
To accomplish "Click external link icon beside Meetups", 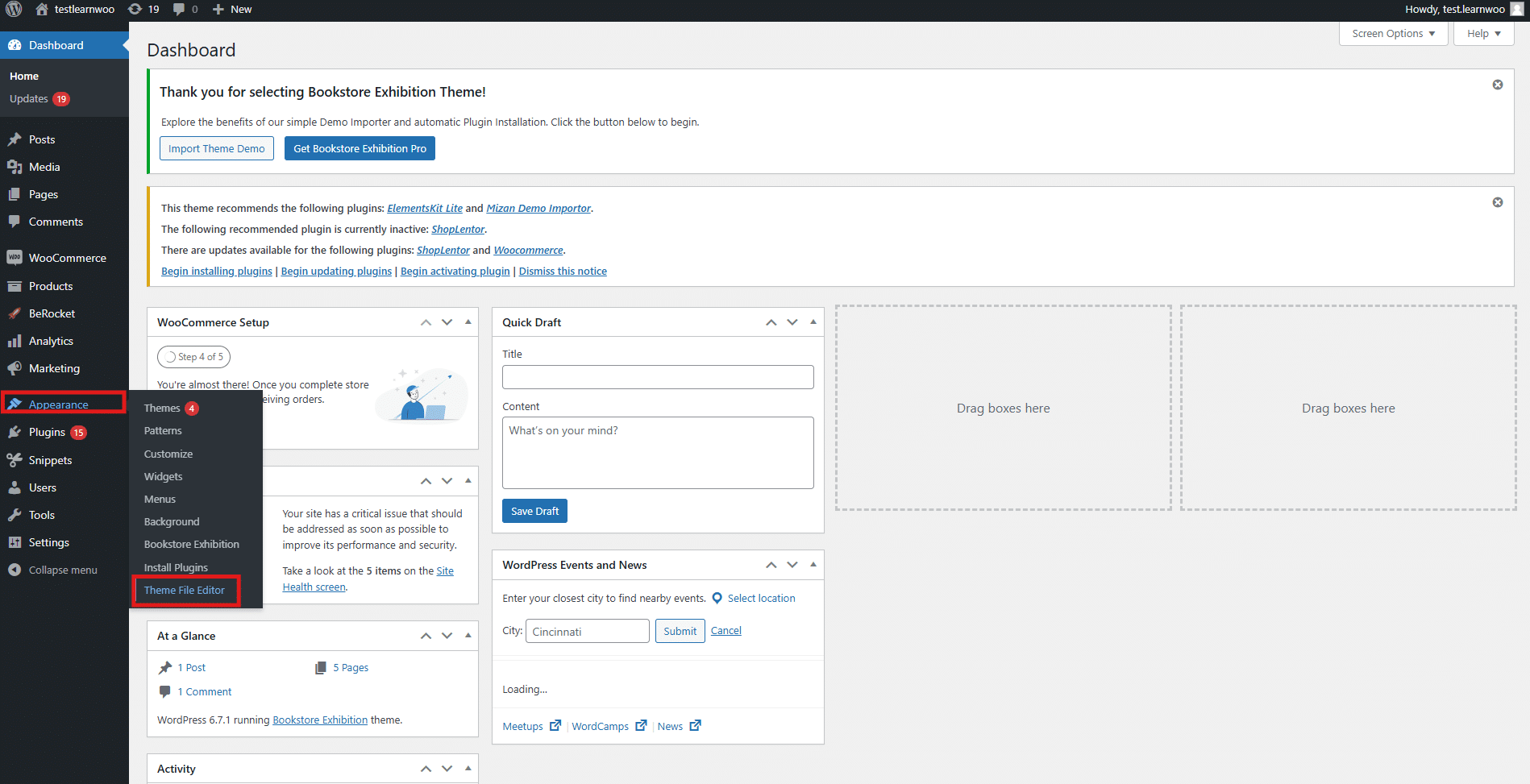I will coord(555,725).
